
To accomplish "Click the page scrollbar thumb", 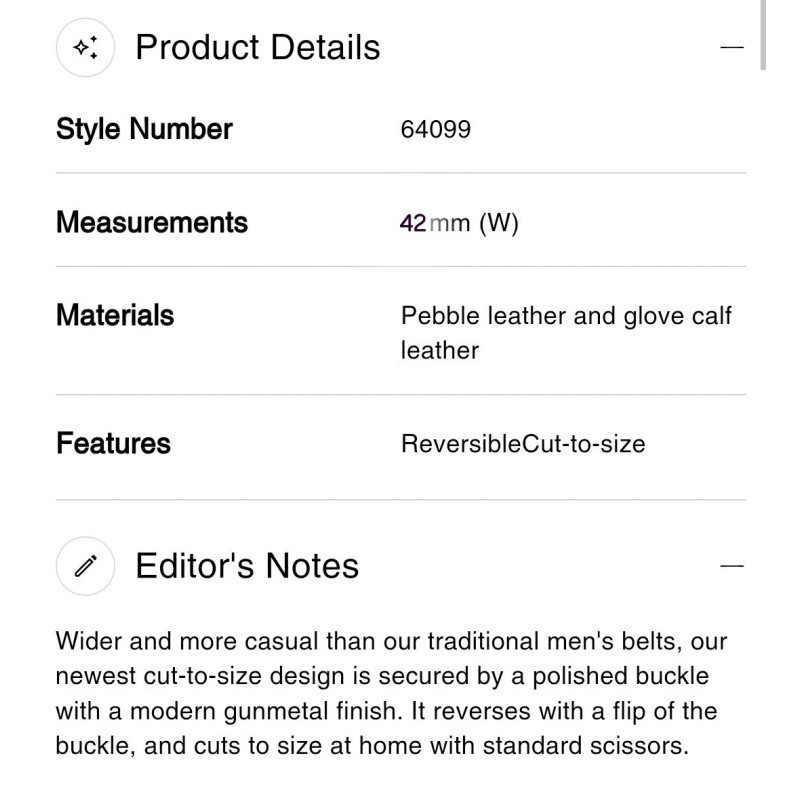I will [764, 35].
